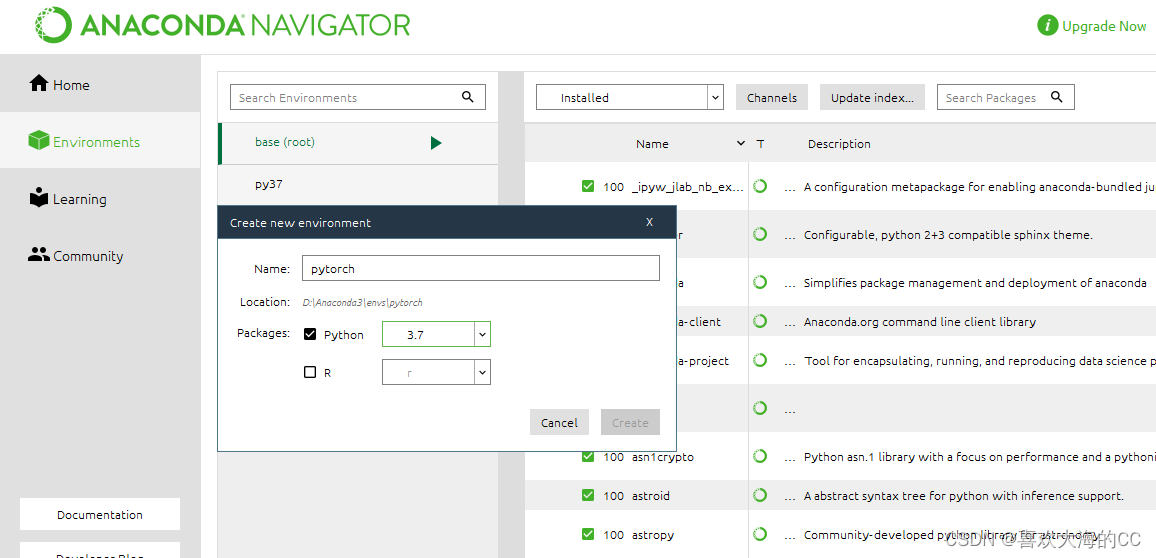Click the type icon beside sphinx theme description
The image size is (1156, 558).
click(x=760, y=234)
